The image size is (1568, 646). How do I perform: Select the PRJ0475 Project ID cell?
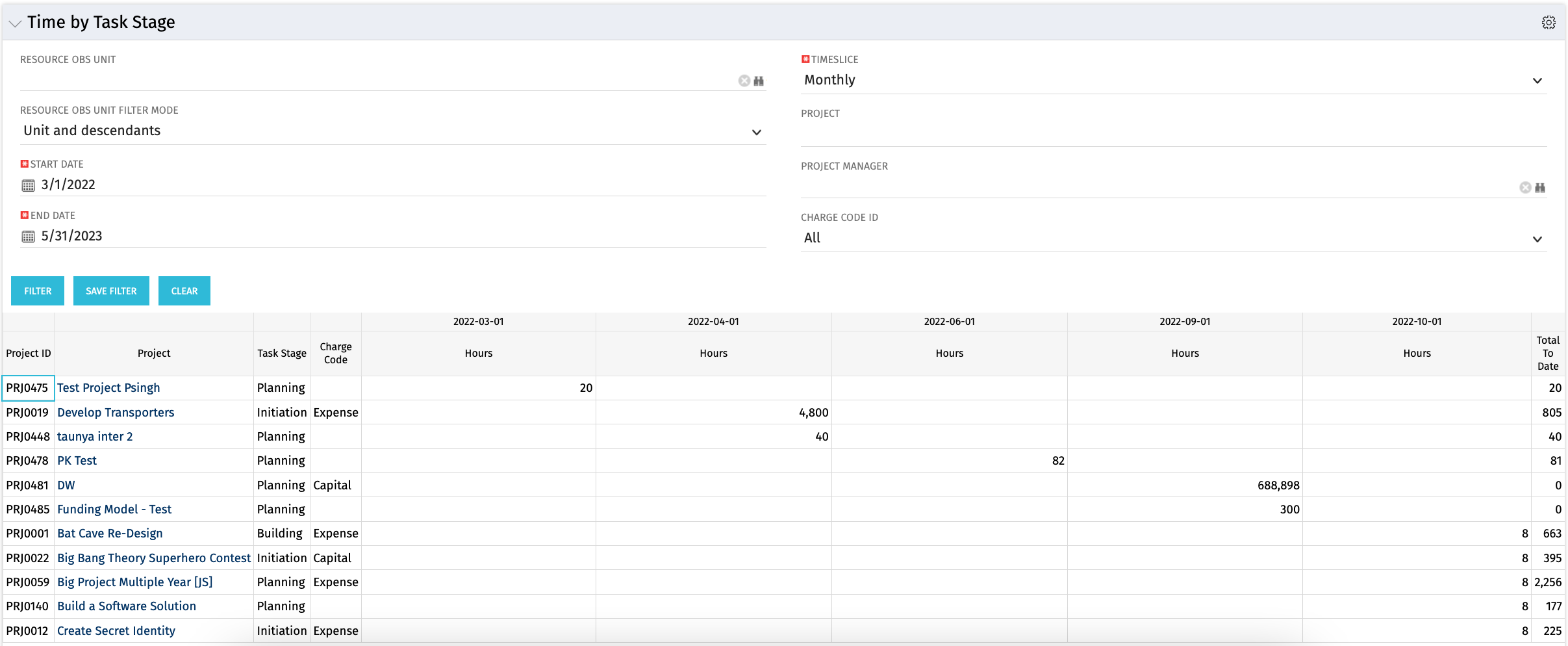tap(27, 387)
